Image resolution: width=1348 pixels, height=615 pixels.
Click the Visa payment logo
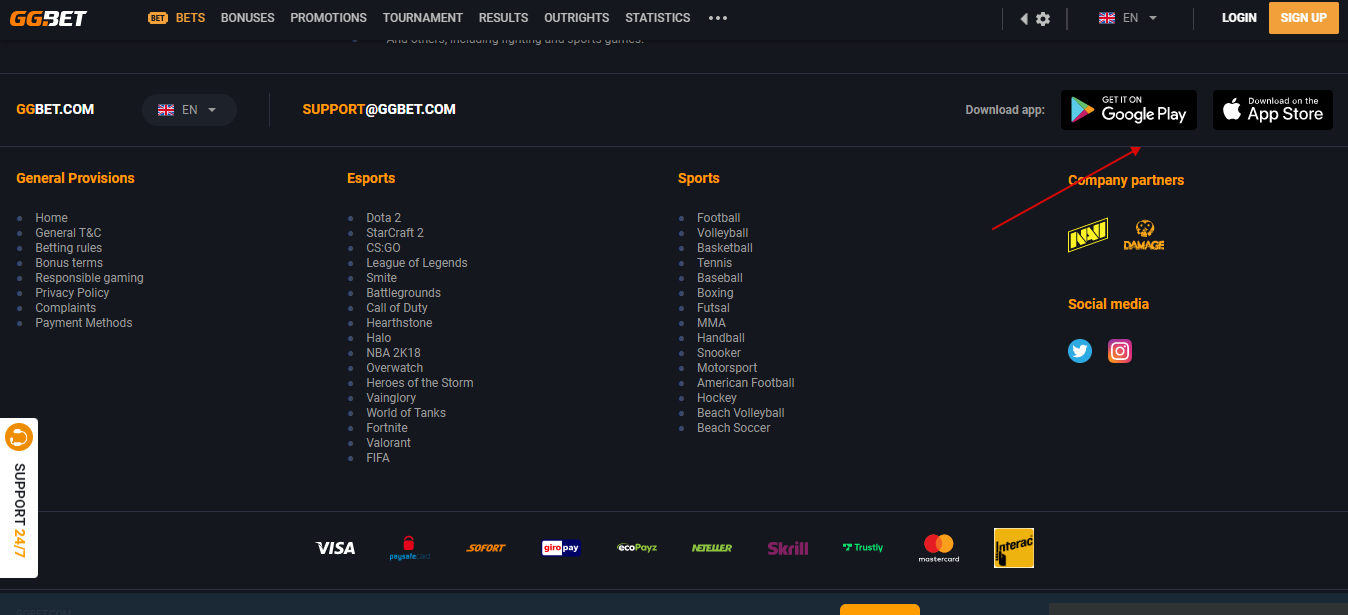point(336,548)
